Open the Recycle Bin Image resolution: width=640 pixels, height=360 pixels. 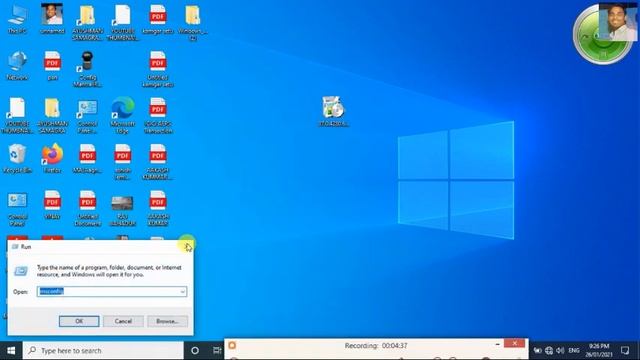(x=17, y=158)
